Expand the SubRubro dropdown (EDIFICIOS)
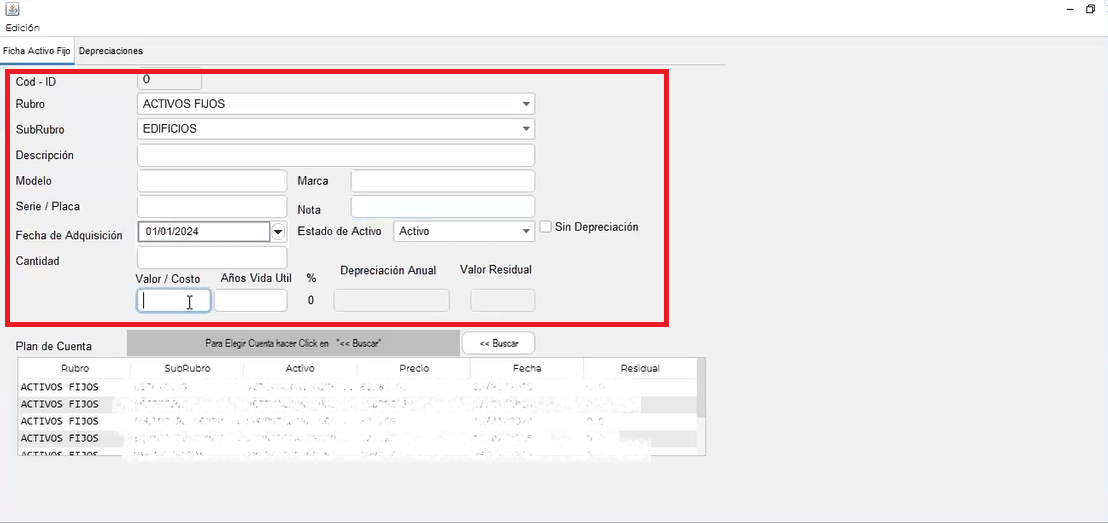1108x523 pixels. (336, 129)
